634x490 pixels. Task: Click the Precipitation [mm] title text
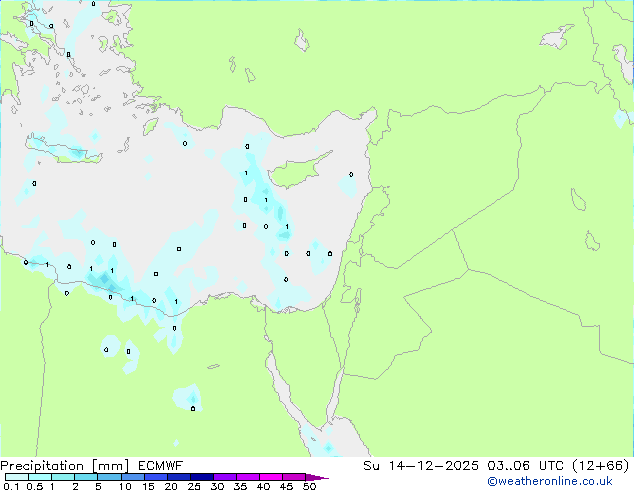tap(65, 466)
